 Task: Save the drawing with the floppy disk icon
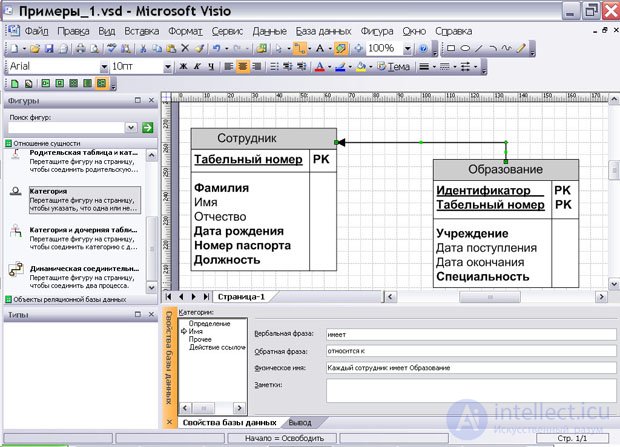[x=49, y=49]
